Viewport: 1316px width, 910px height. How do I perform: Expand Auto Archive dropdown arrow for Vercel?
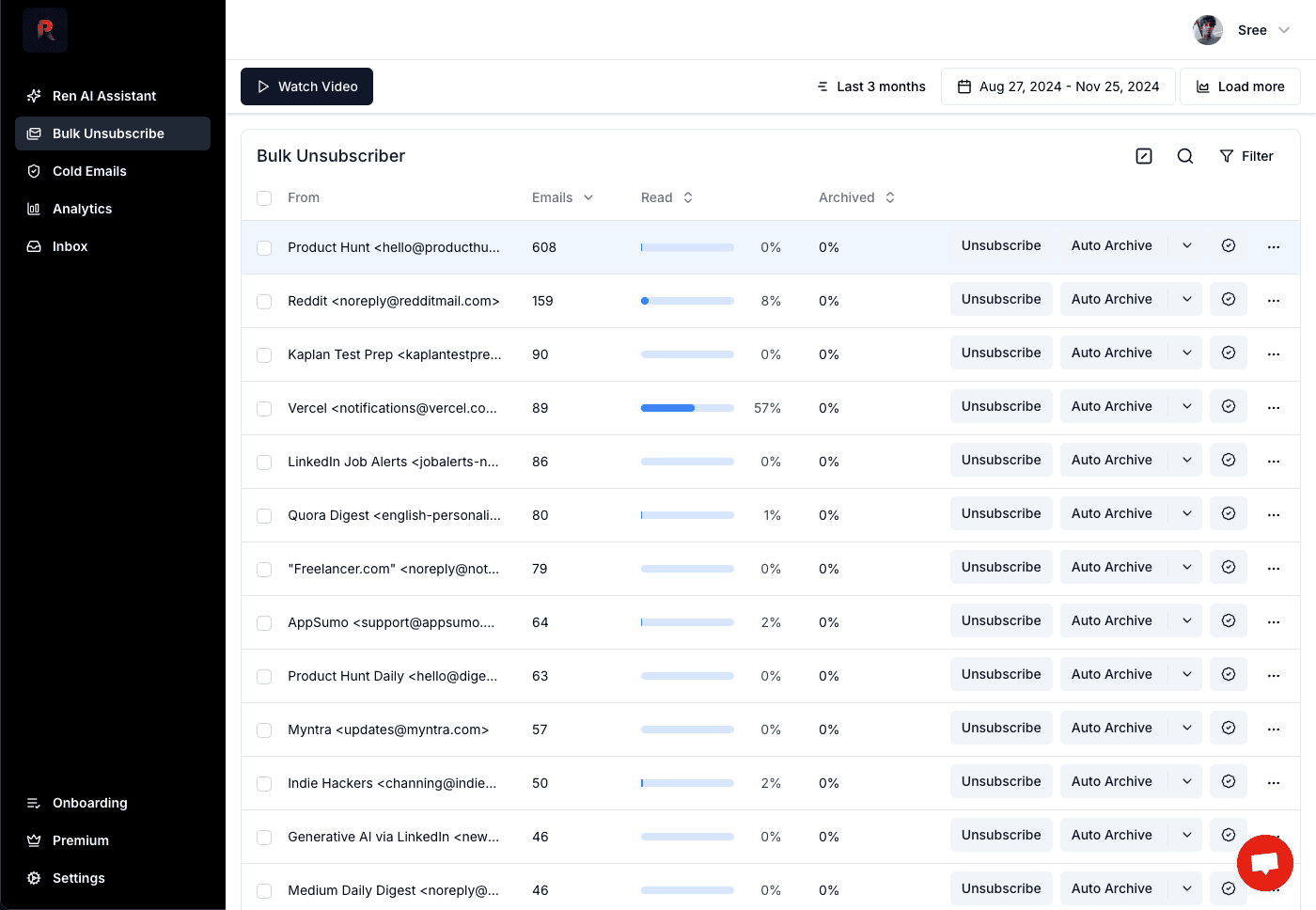point(1187,406)
